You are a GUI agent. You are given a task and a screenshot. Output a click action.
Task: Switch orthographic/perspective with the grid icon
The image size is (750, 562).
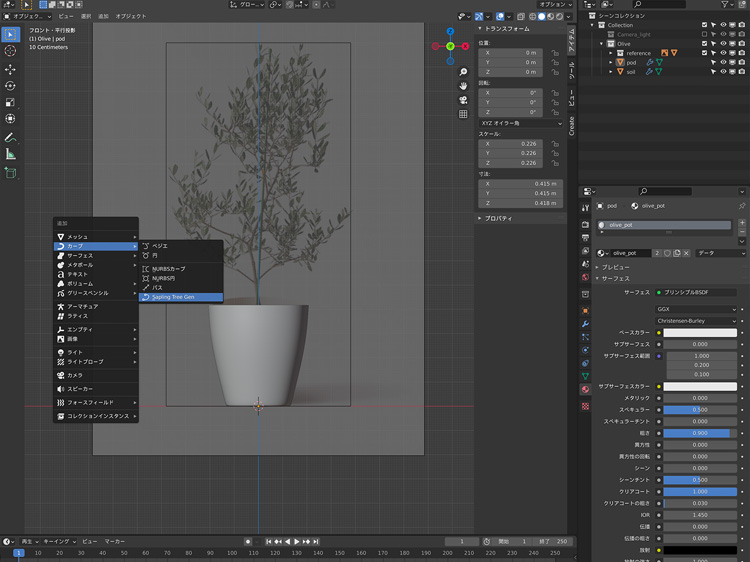(464, 114)
